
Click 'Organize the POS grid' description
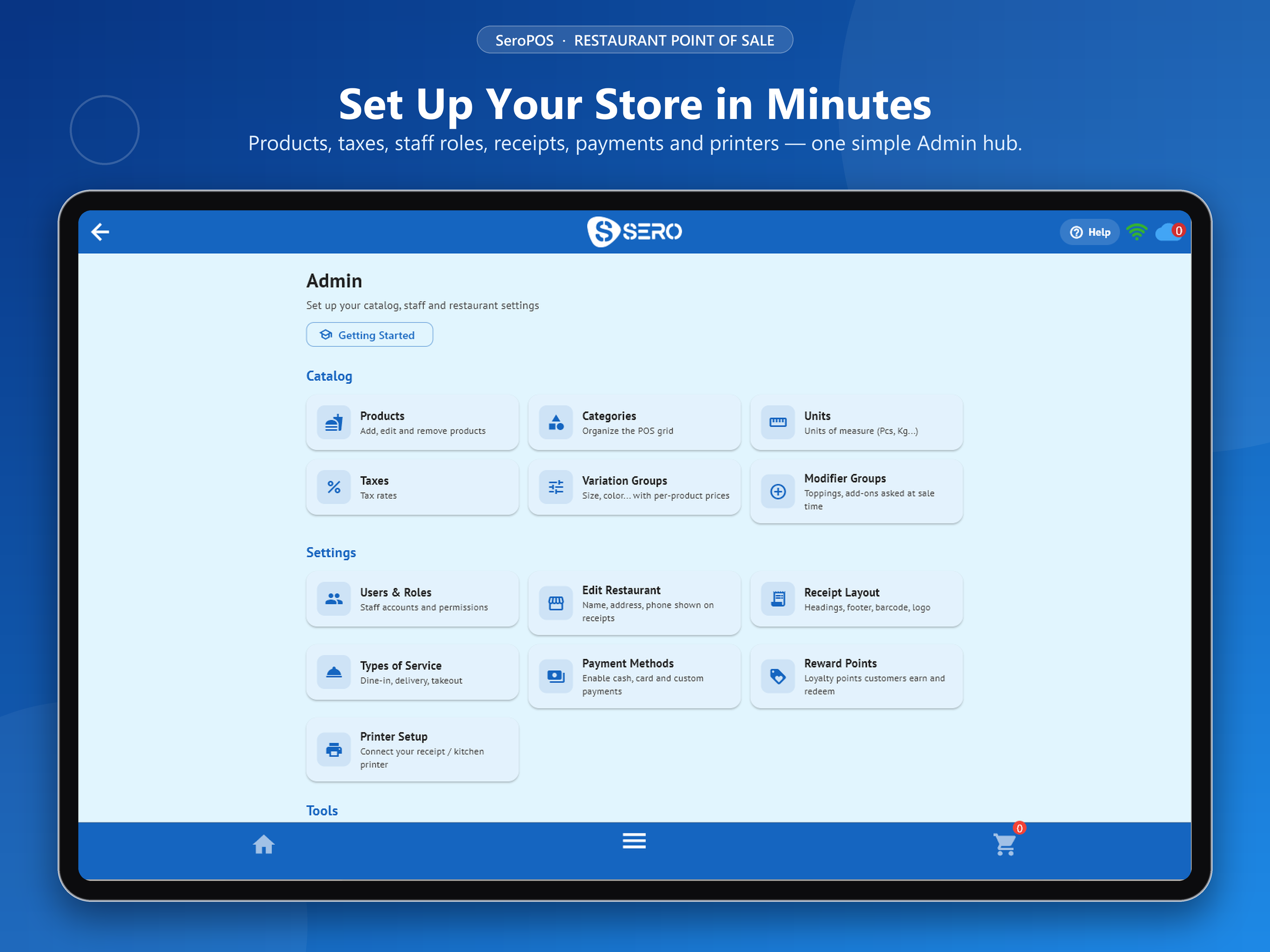pyautogui.click(x=628, y=430)
